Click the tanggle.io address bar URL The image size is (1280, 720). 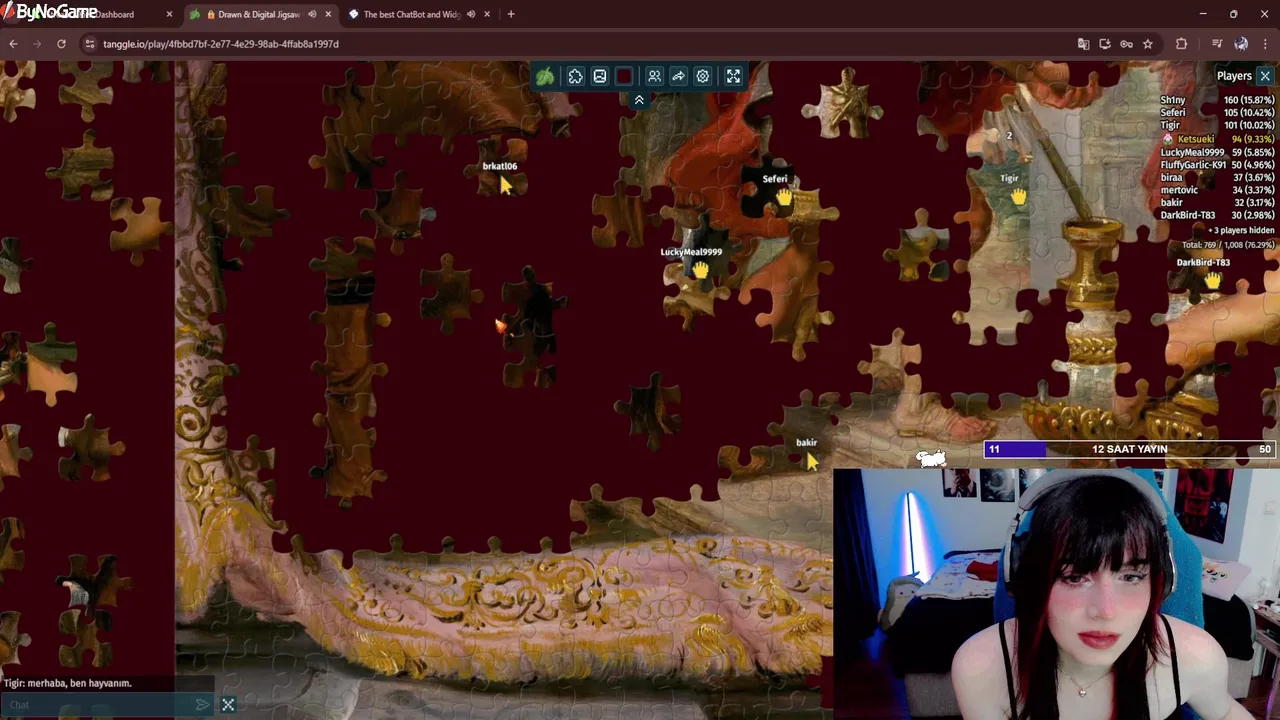tap(221, 44)
